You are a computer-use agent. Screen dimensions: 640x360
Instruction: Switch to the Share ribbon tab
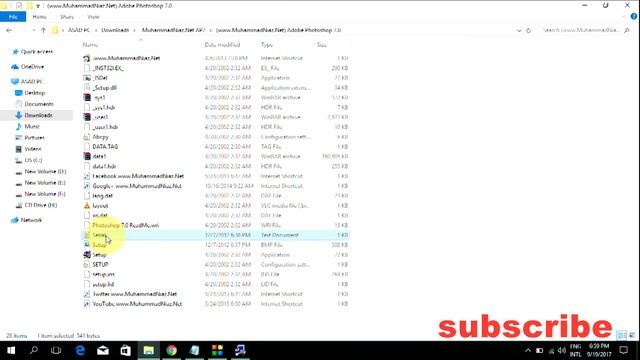67,17
